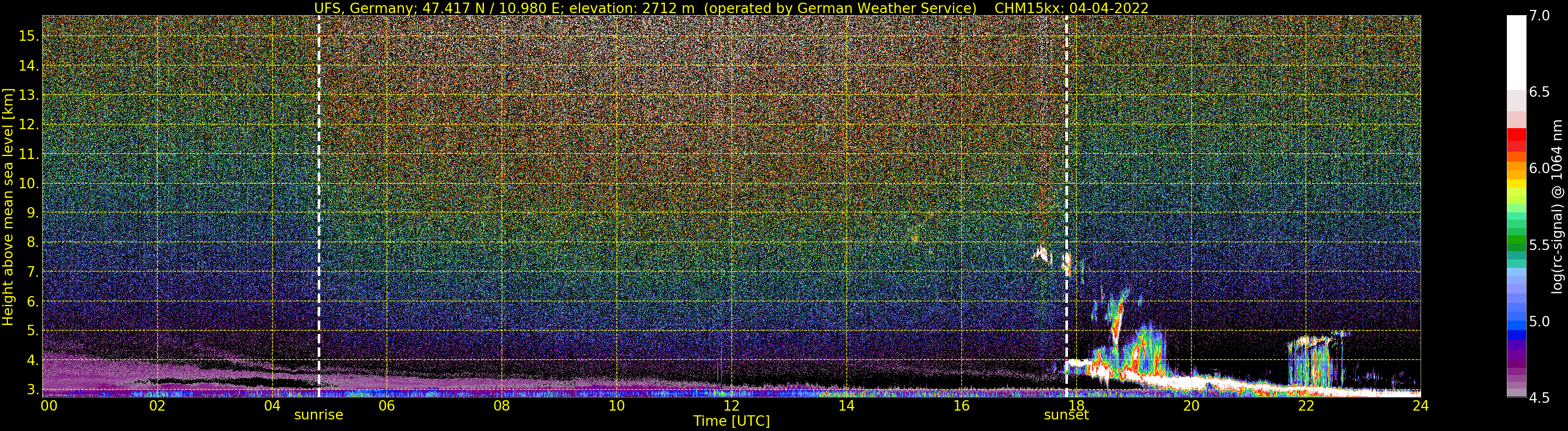
Task: Click the white dashed sunset line
Action: [x=1066, y=207]
